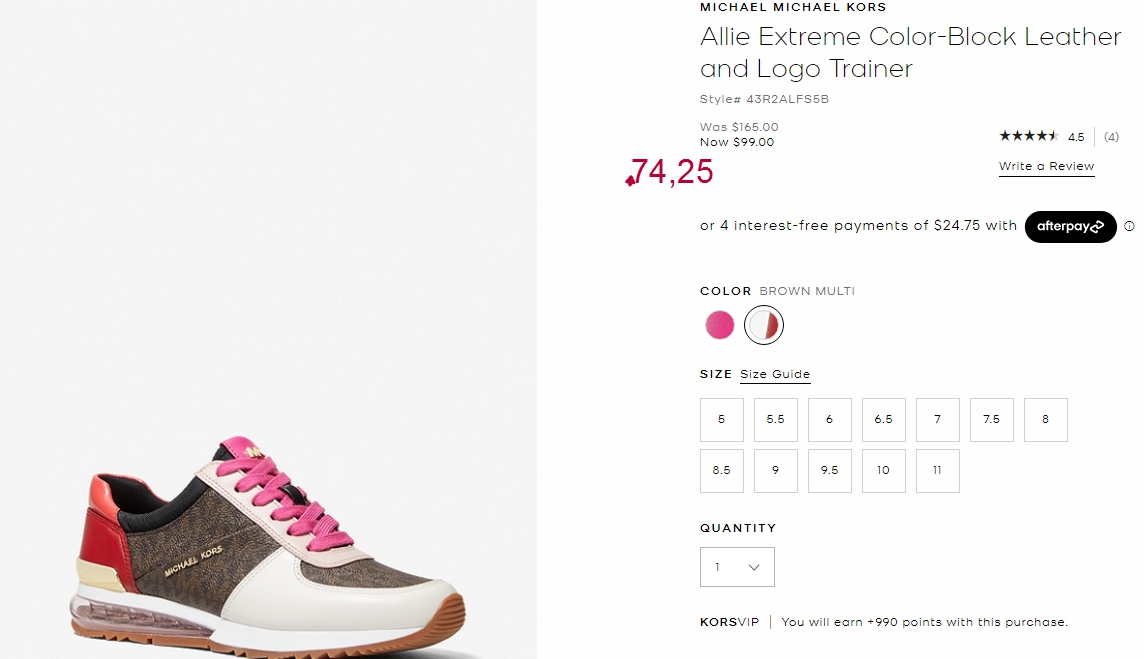Choose size 9.5
This screenshot has height=659, width=1144.
pyautogui.click(x=830, y=471)
